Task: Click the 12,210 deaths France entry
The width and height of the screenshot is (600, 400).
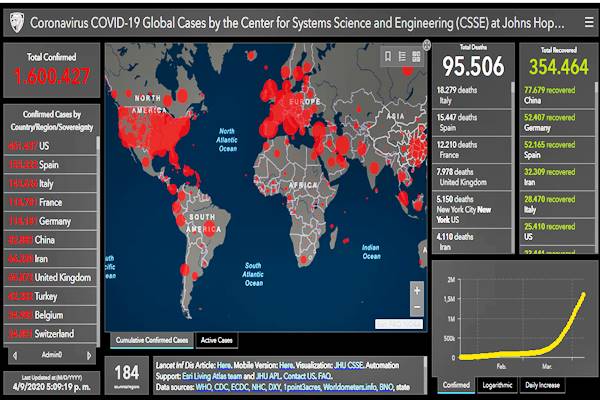Action: (471, 150)
